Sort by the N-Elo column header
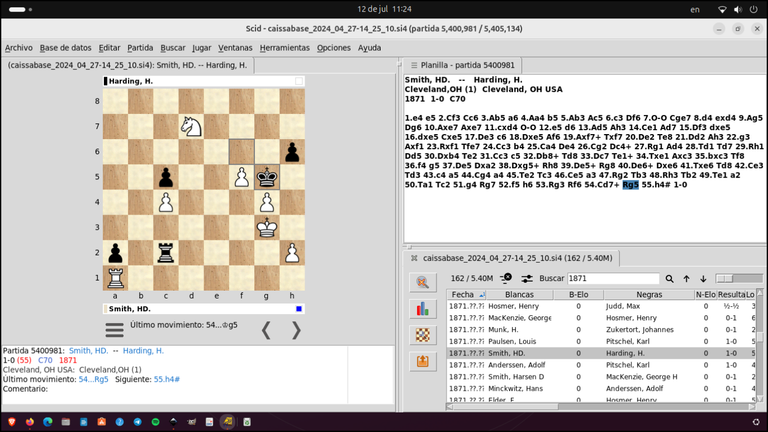The width and height of the screenshot is (768, 432). tap(706, 294)
